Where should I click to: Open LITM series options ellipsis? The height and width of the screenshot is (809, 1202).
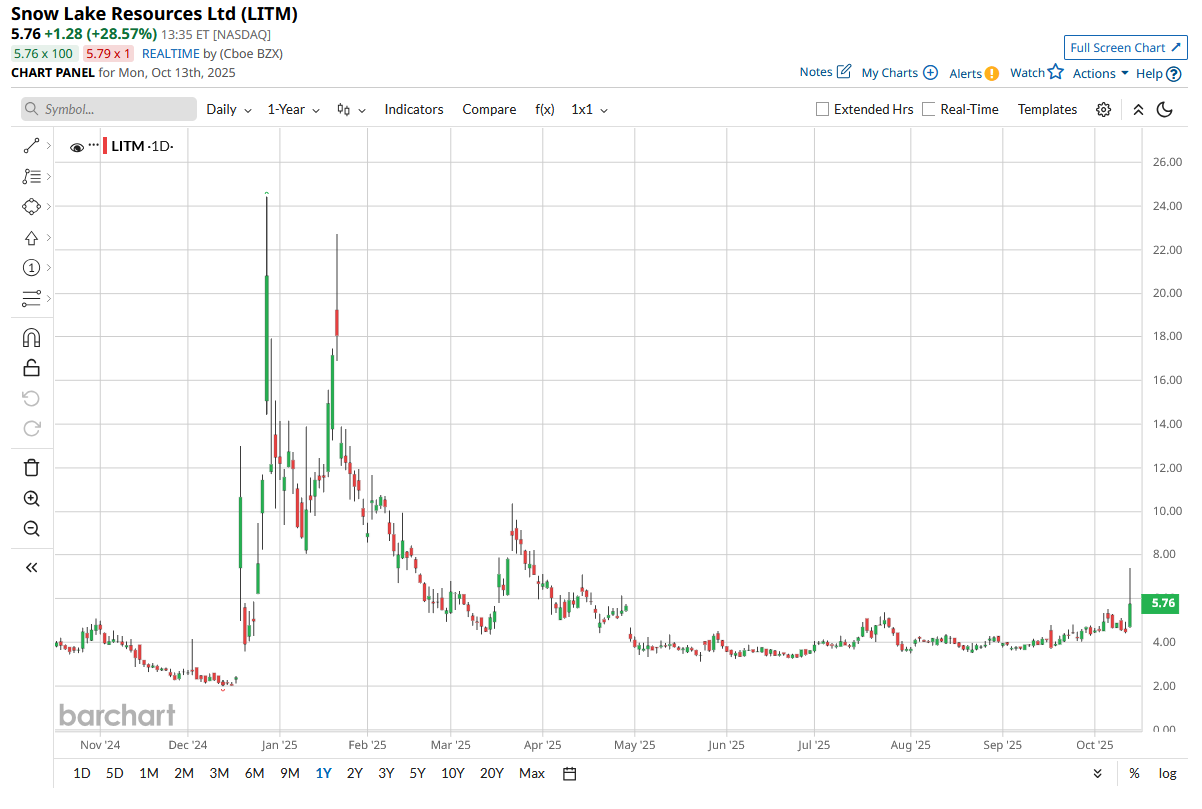(x=94, y=145)
